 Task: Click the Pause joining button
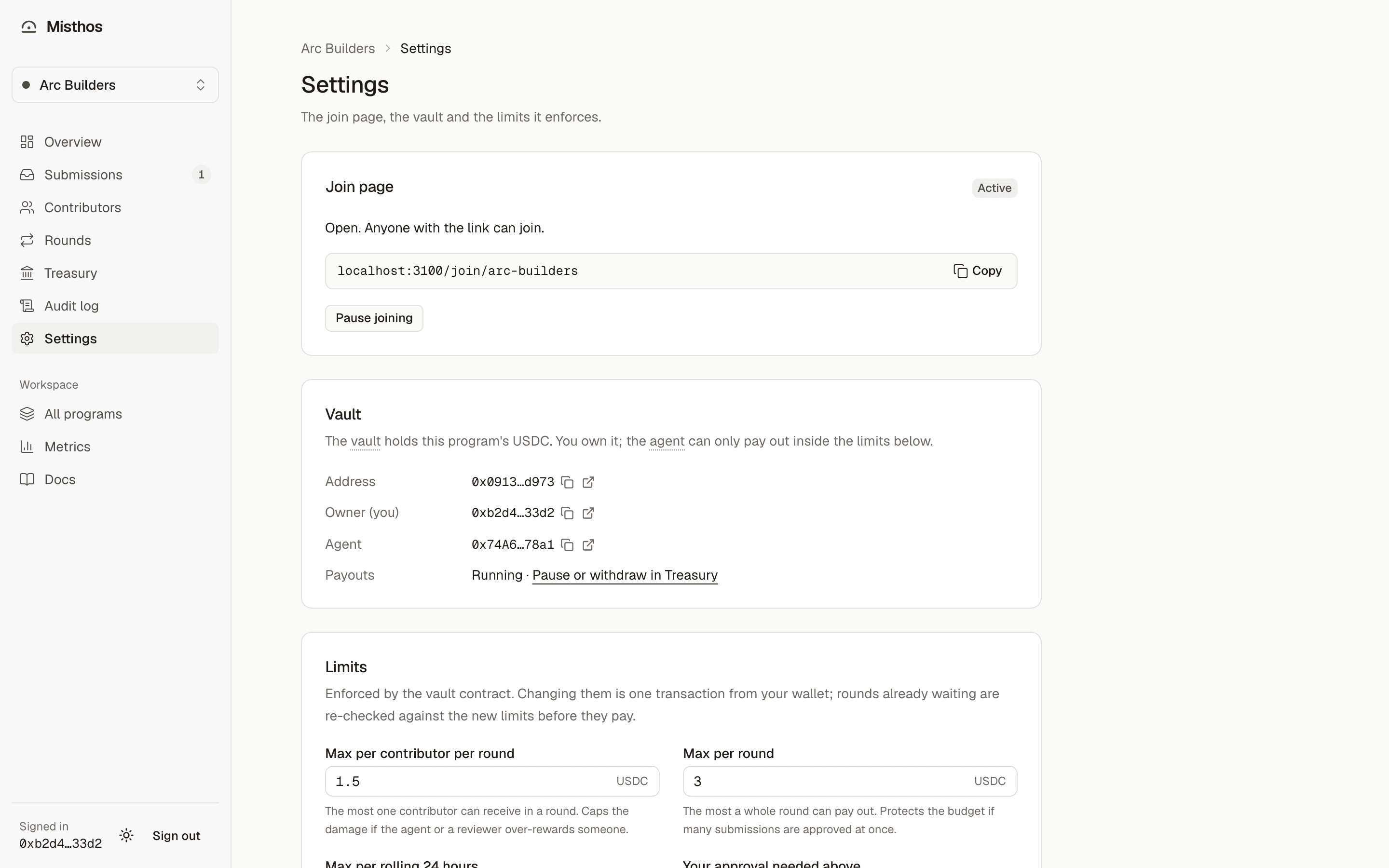click(374, 318)
